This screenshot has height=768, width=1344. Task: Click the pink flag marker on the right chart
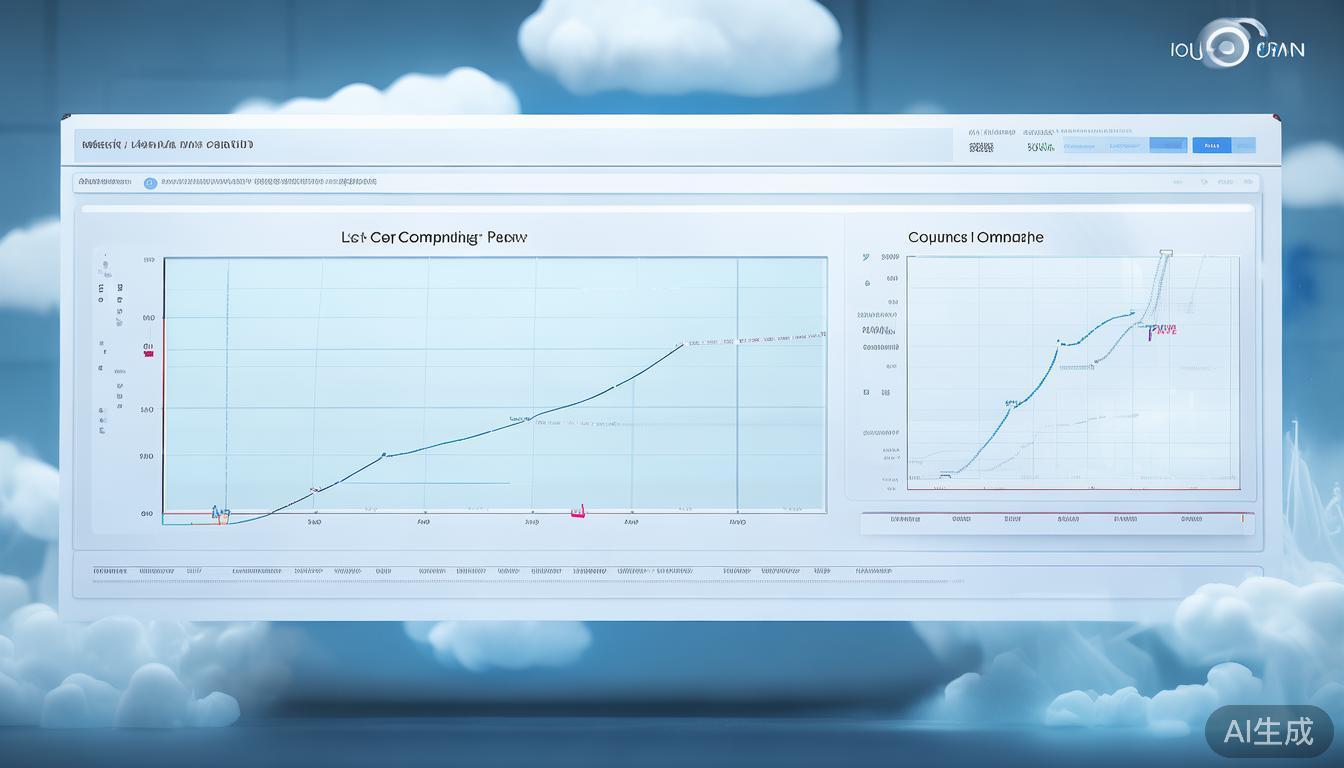pos(1161,331)
